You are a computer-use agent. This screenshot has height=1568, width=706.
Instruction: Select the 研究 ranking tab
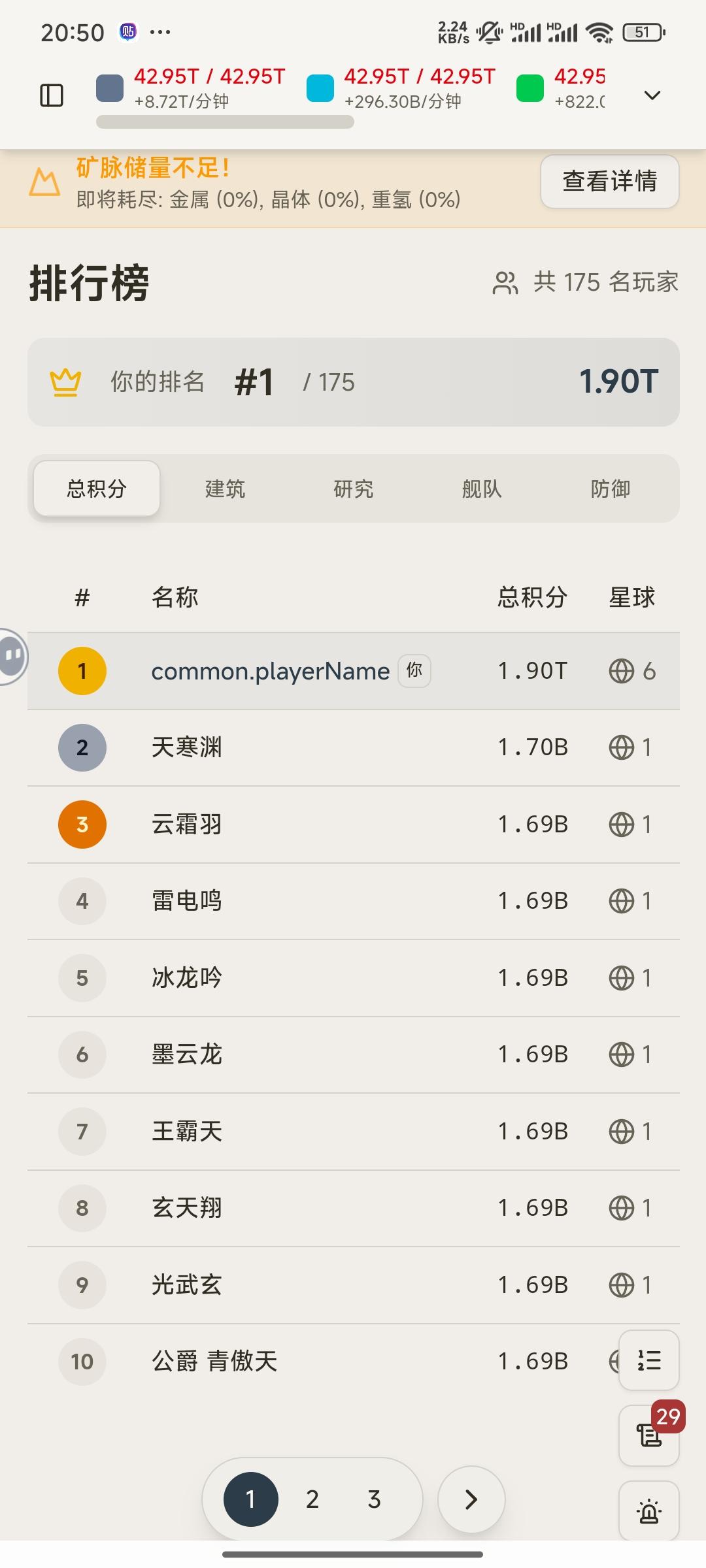pyautogui.click(x=353, y=489)
